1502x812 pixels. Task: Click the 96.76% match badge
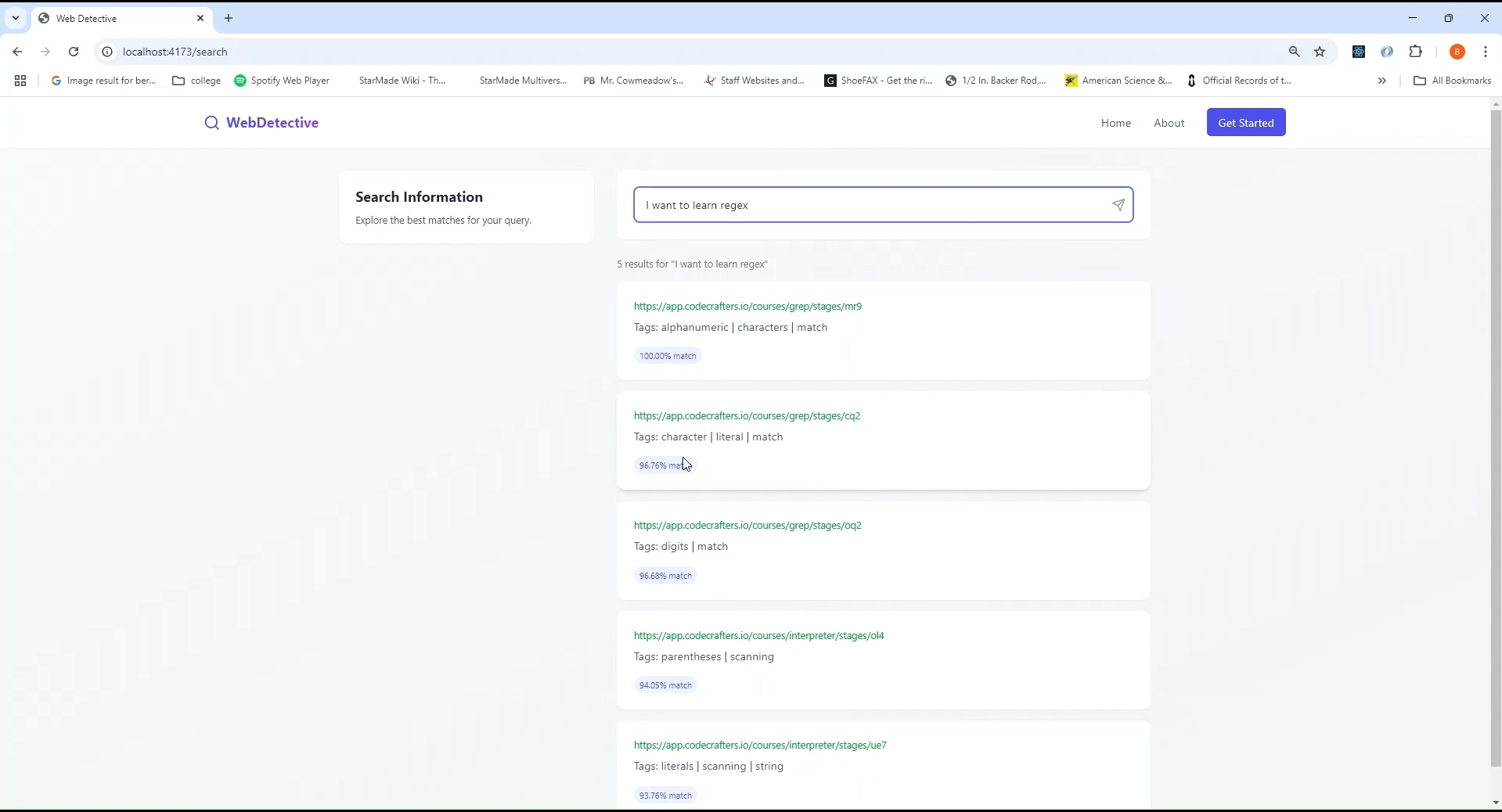665,465
